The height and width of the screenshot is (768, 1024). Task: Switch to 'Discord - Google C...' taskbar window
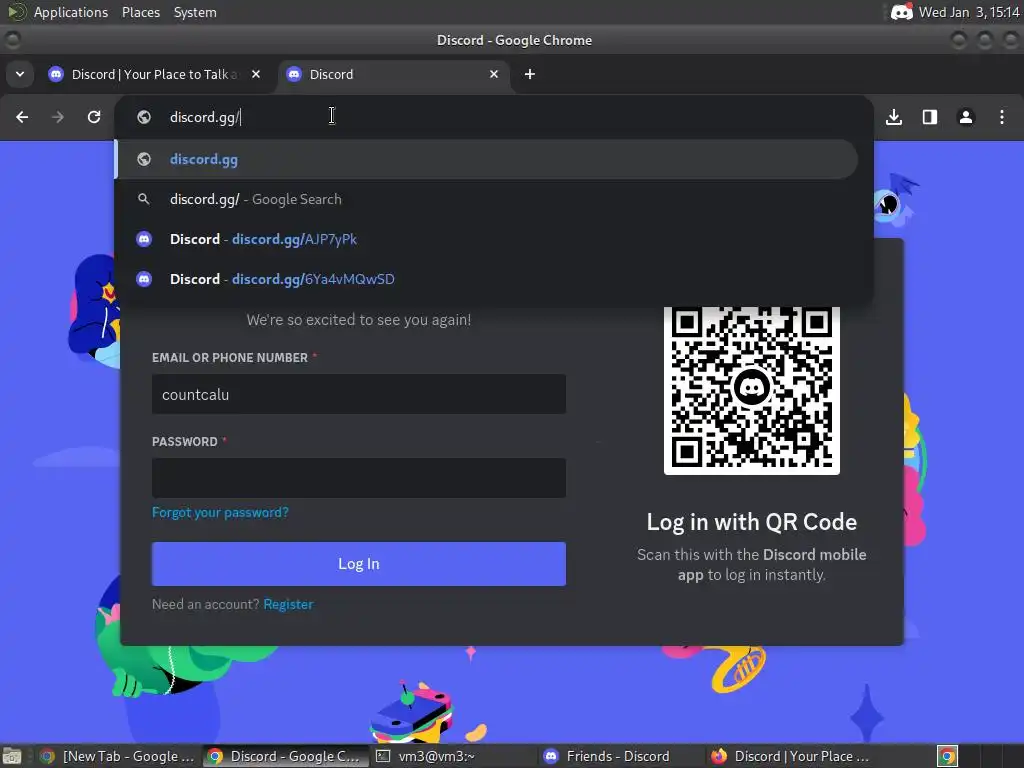284,756
